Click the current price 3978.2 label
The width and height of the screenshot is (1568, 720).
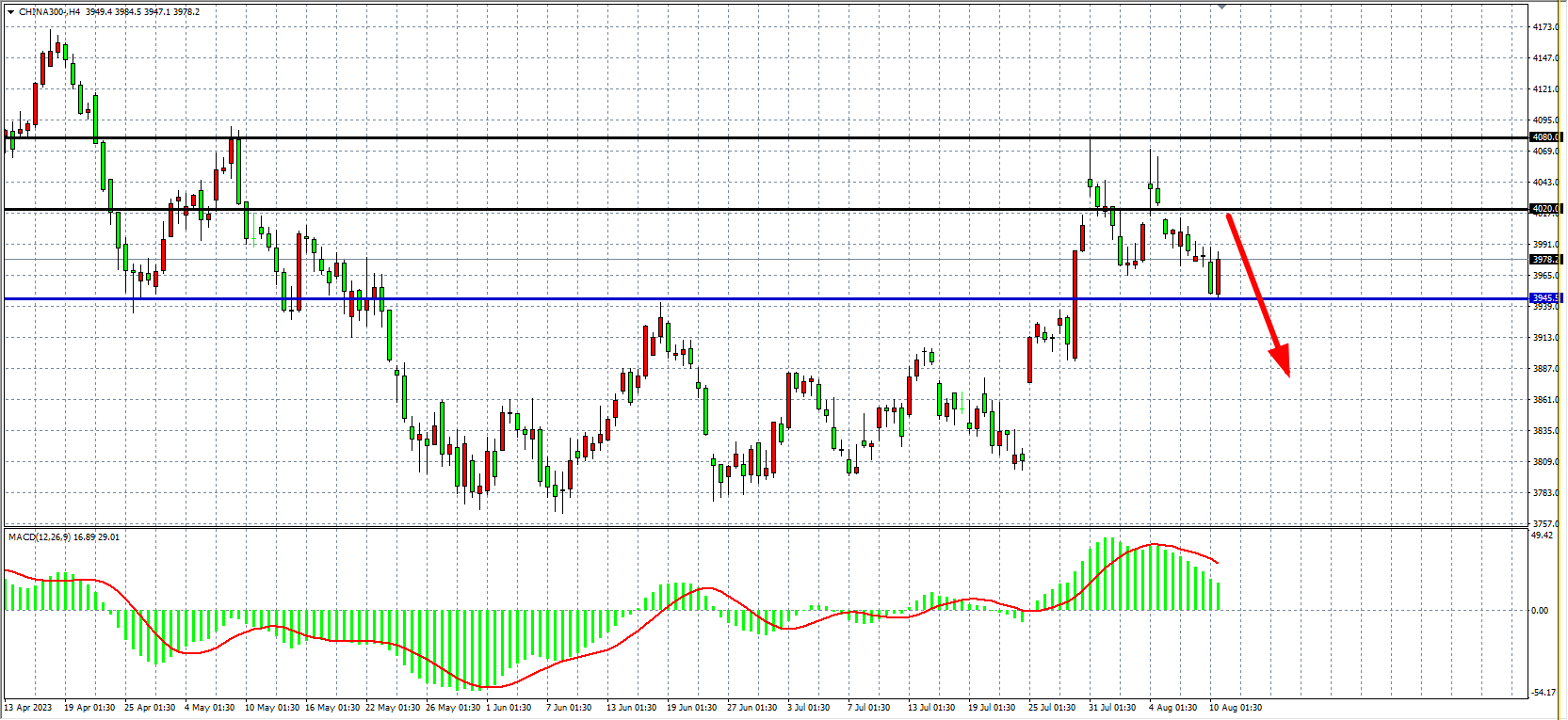1545,260
